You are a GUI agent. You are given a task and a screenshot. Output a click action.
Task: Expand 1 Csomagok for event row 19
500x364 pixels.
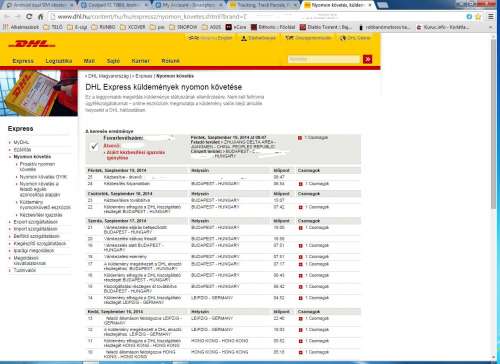314,246
